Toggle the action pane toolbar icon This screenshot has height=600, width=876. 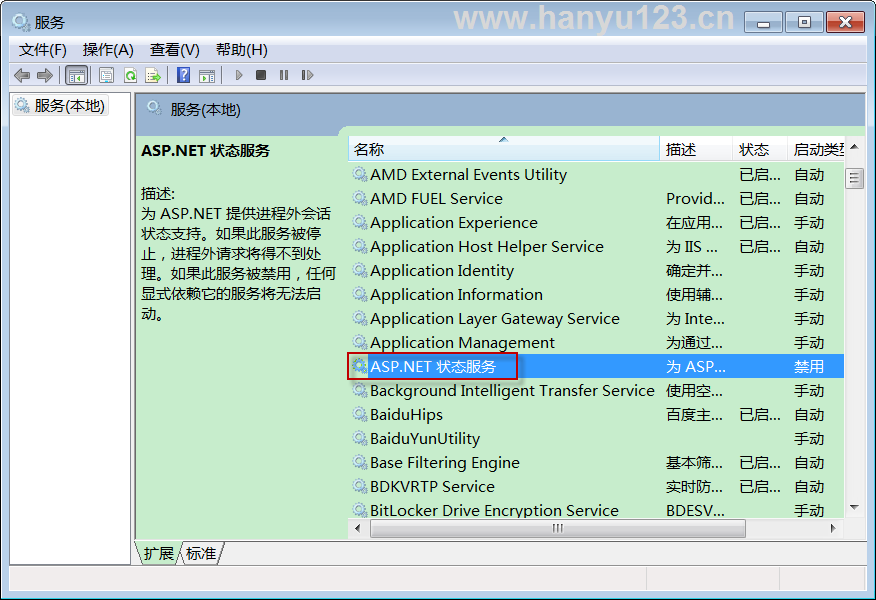(x=207, y=75)
